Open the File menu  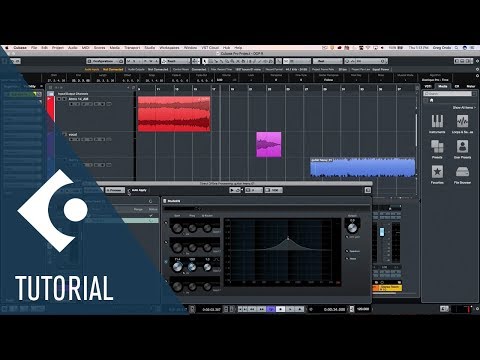[34, 48]
